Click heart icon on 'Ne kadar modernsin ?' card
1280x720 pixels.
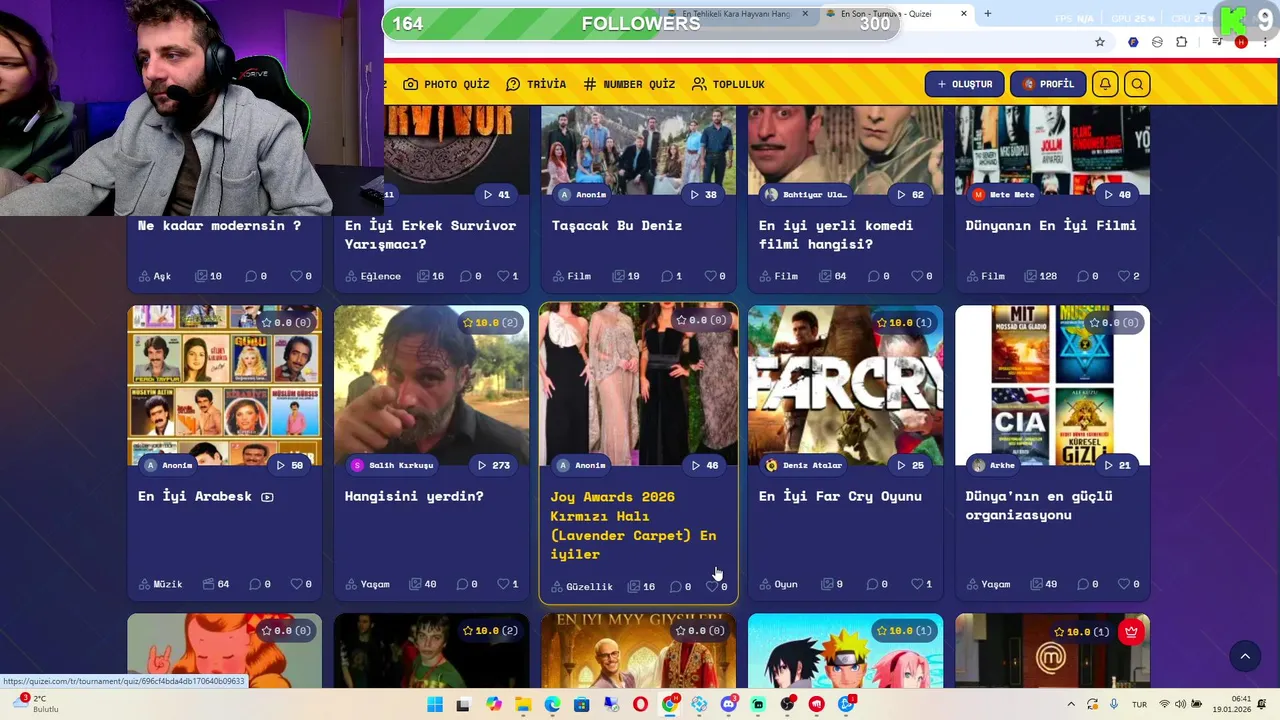(296, 276)
